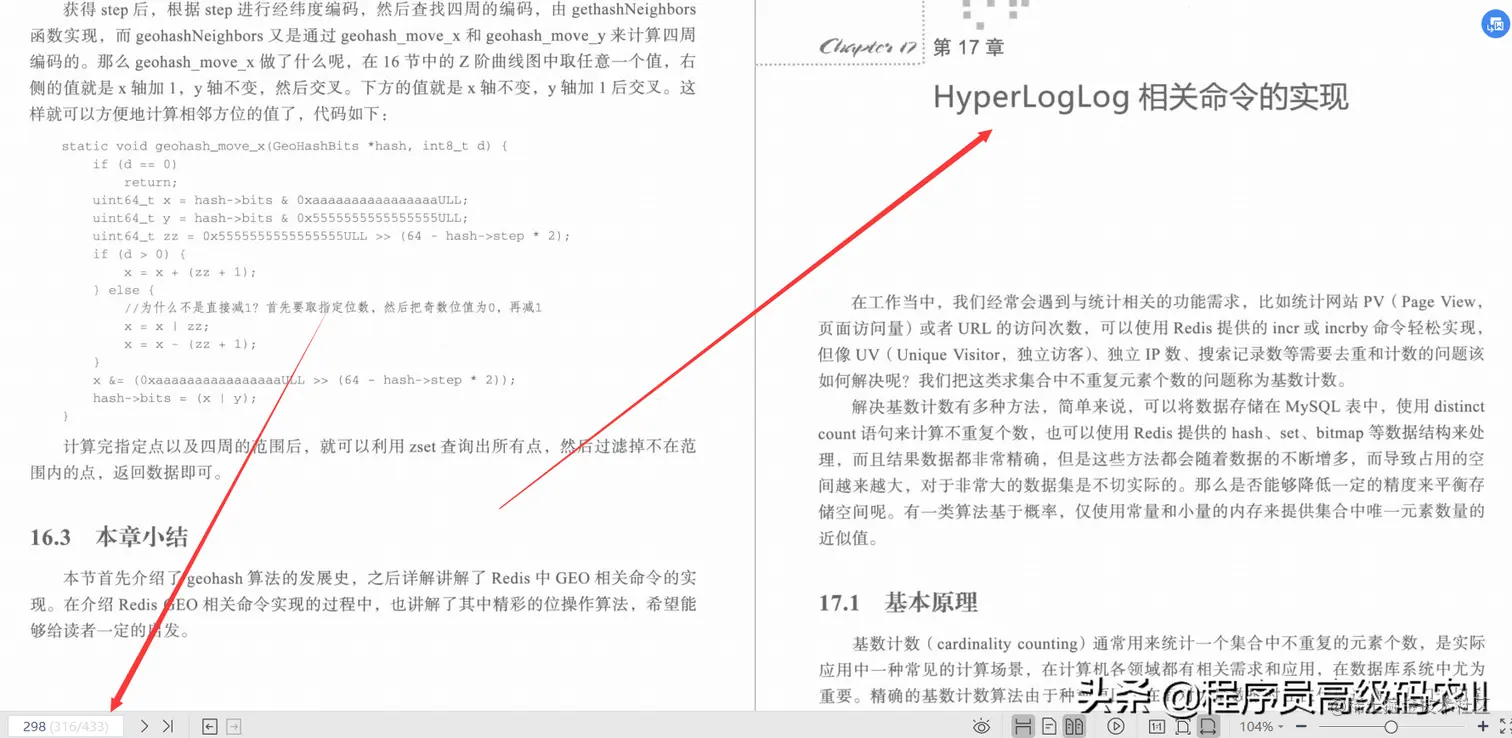Select the page number input showing 298
The height and width of the screenshot is (738, 1512).
65,726
